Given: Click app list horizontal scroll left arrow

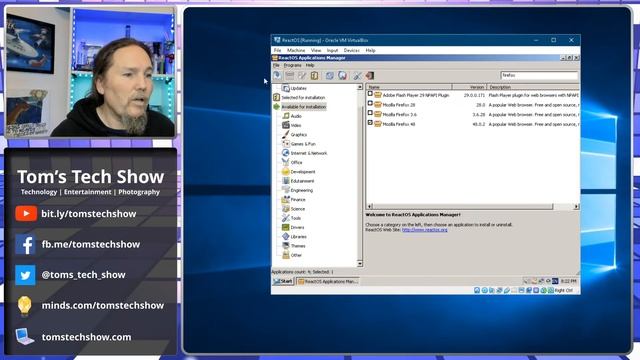Looking at the screenshot, I should [369, 207].
